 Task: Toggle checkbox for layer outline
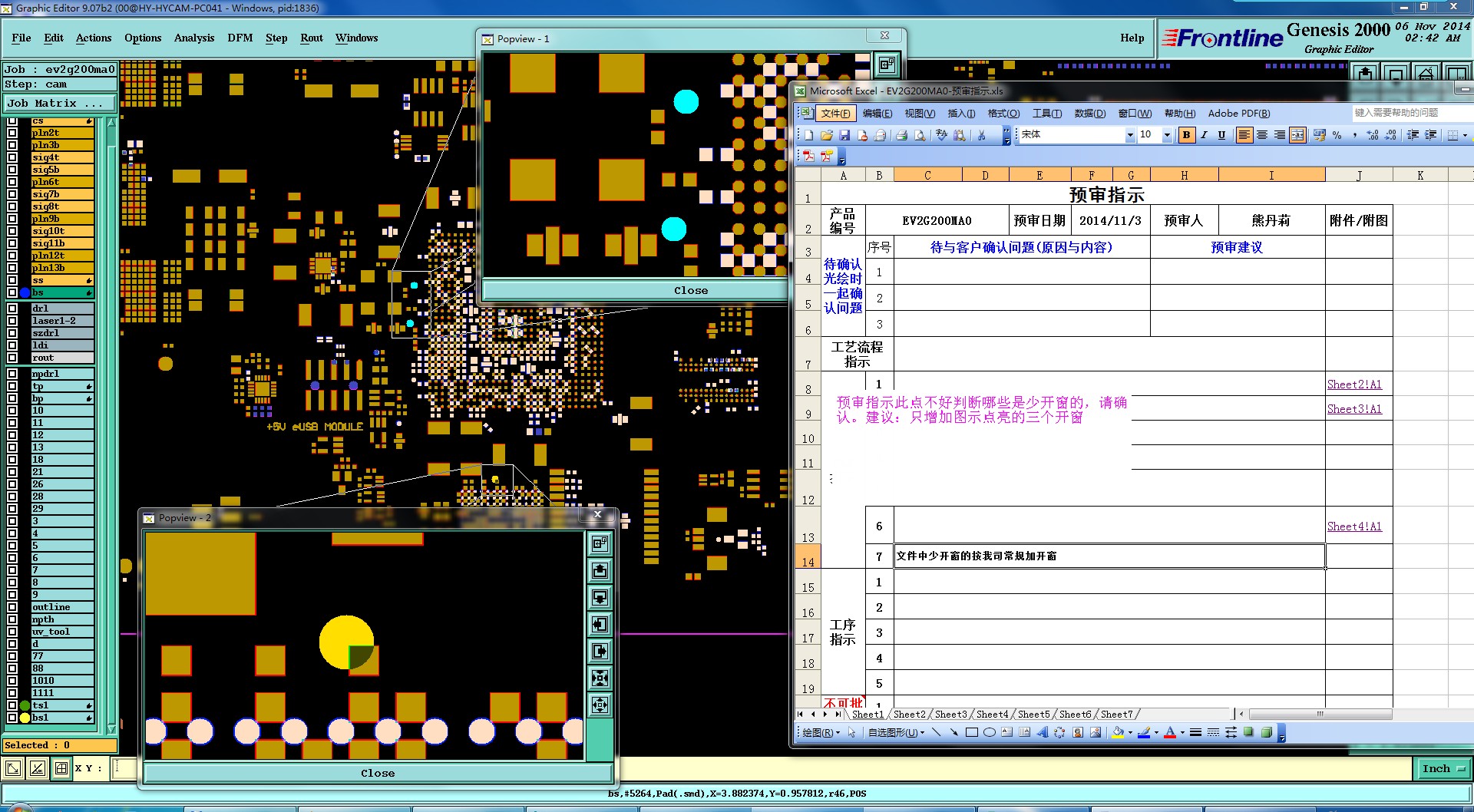click(x=12, y=607)
